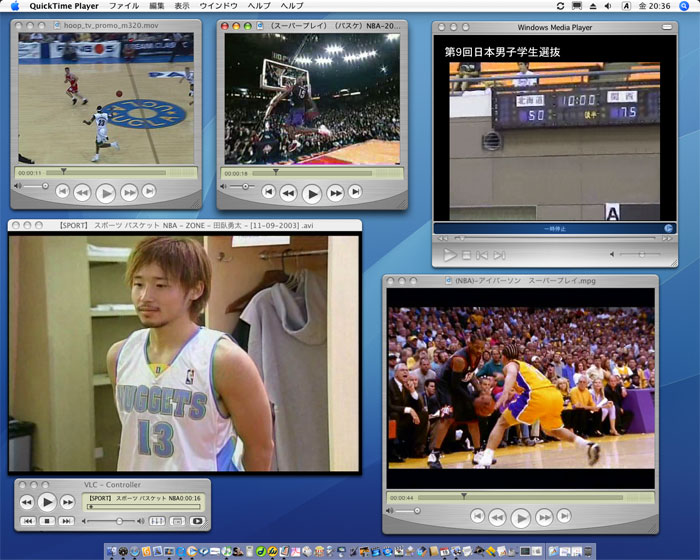This screenshot has width=700, height=560.
Task: Toggle speaker icon in スーパープレイ NBA window
Action: pos(224,186)
